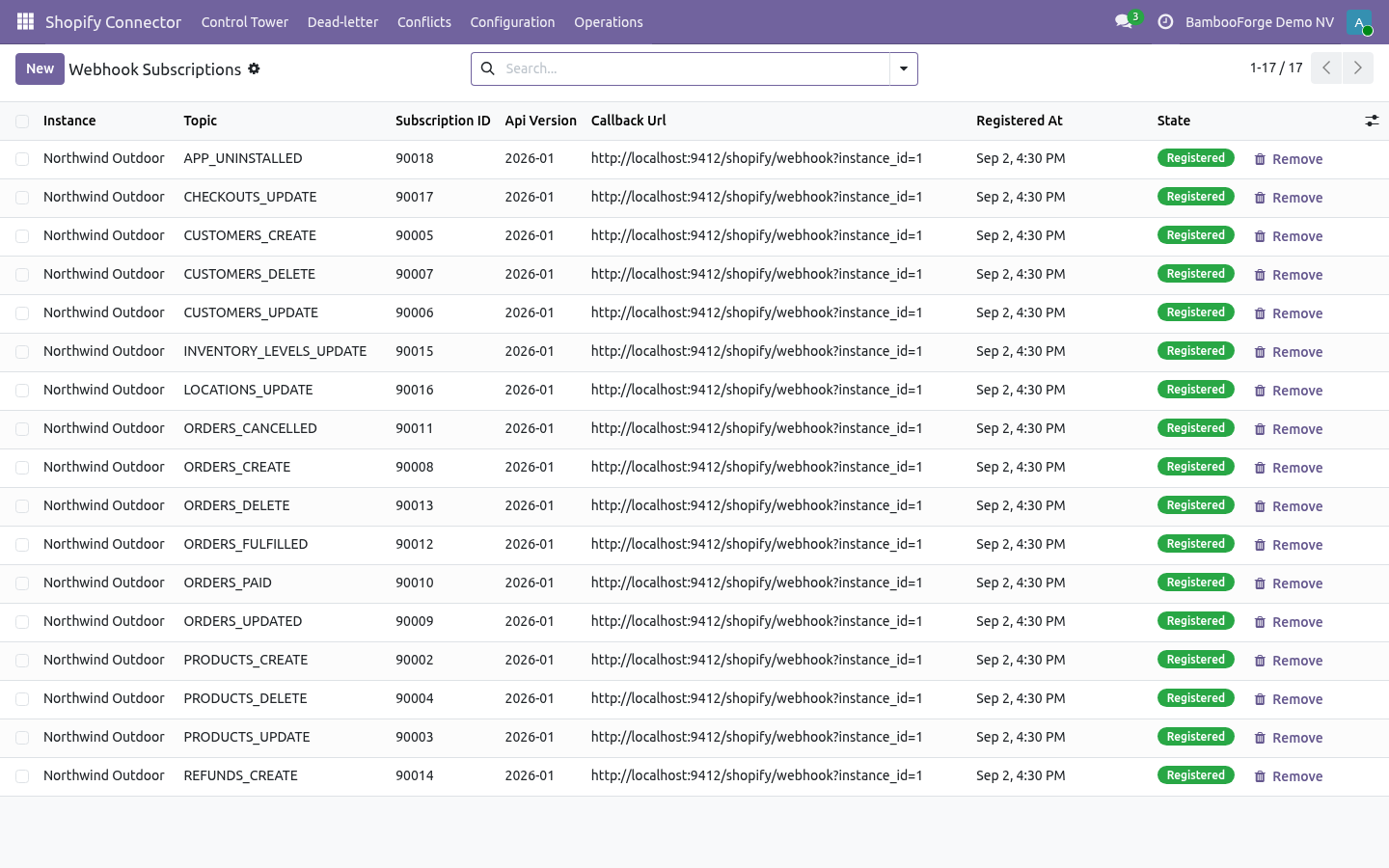
Task: Open optional columns adjust settings icon
Action: (x=1372, y=121)
